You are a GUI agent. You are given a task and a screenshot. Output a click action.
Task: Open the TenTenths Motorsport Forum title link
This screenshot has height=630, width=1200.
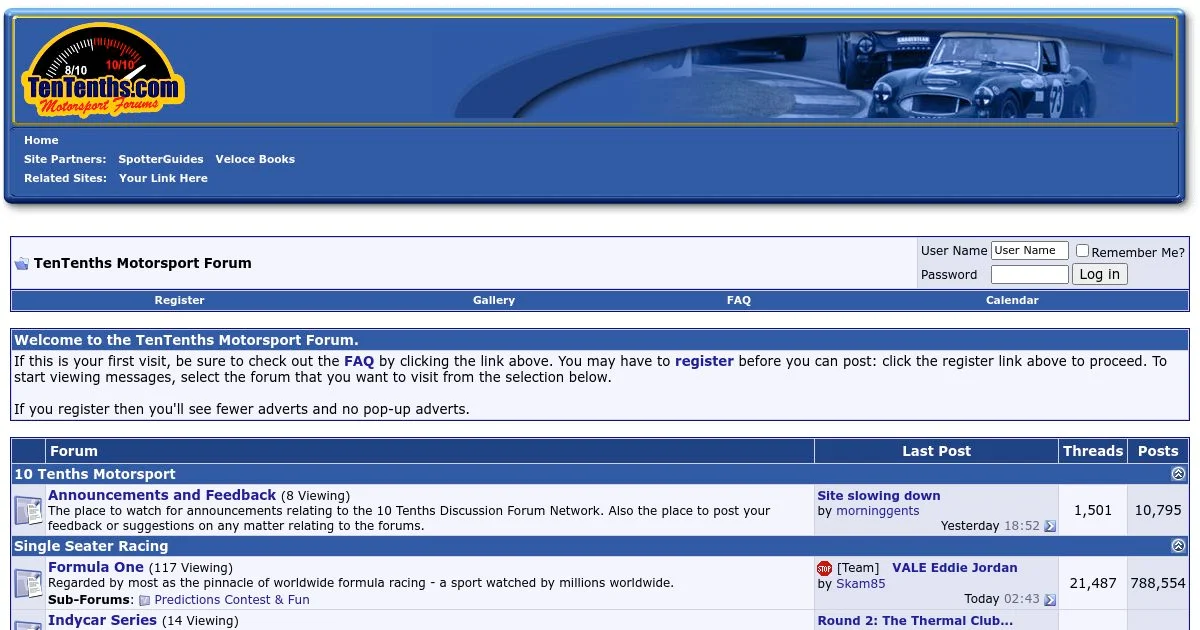(x=143, y=263)
